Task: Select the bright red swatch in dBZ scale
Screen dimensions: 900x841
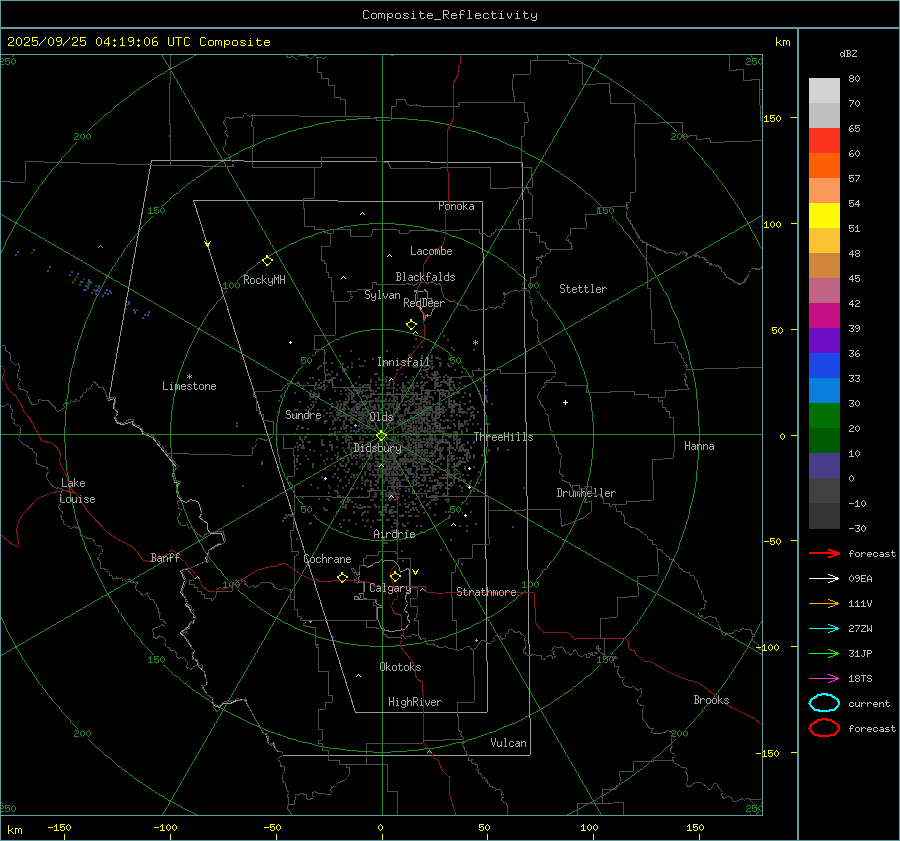Action: coord(824,140)
